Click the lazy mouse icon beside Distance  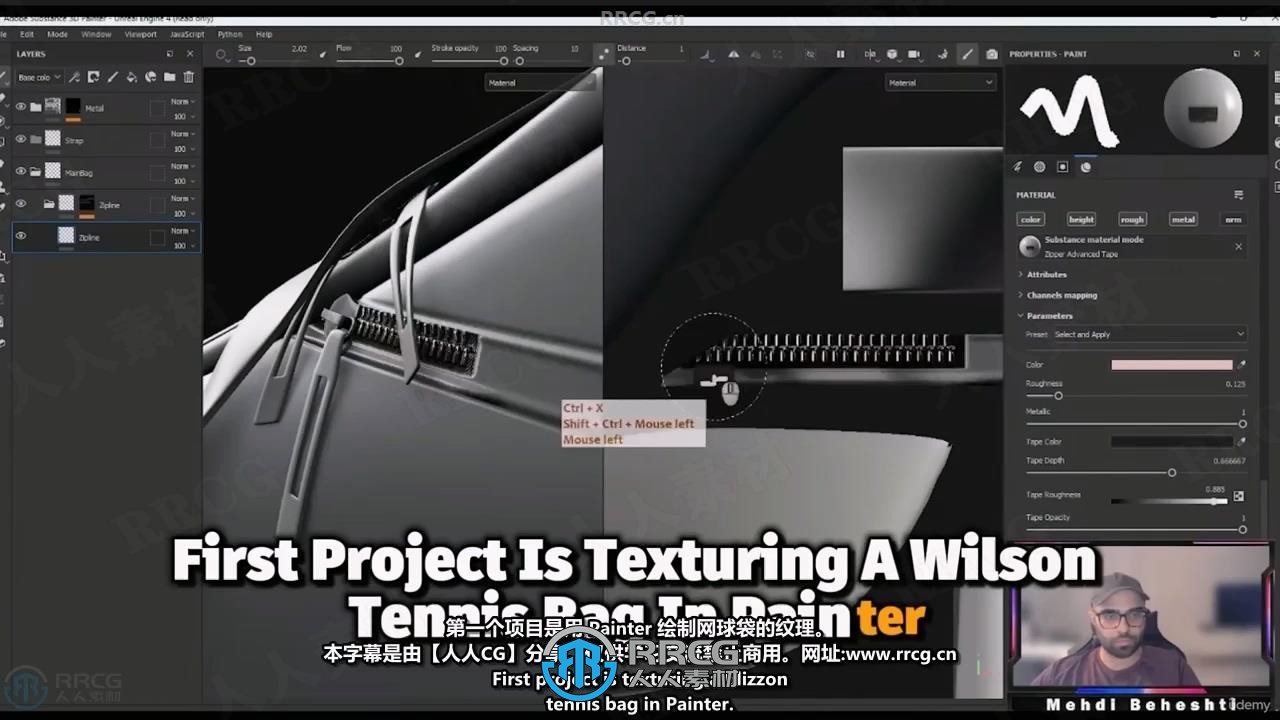click(602, 54)
